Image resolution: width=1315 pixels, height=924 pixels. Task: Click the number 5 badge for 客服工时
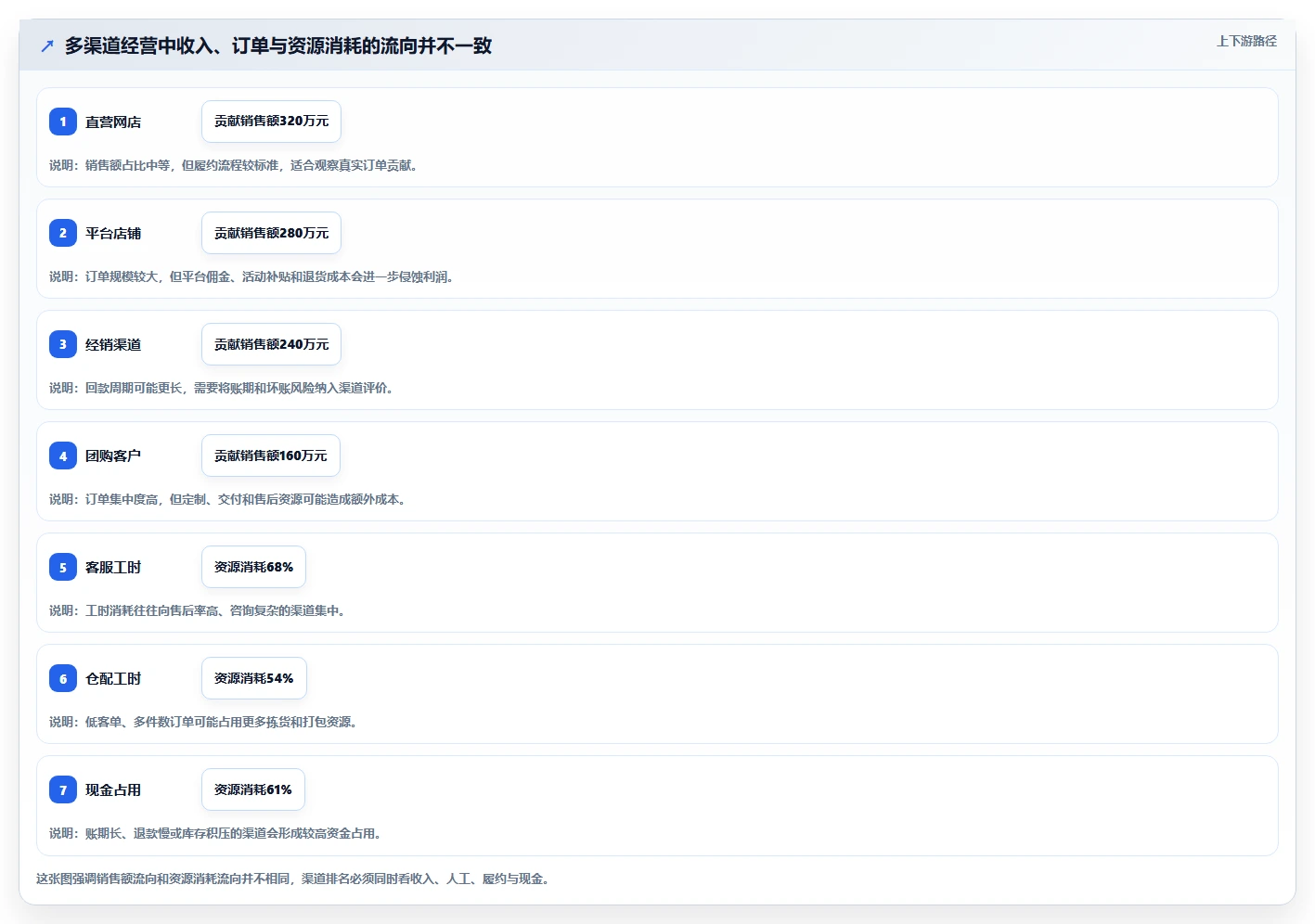pyautogui.click(x=63, y=567)
